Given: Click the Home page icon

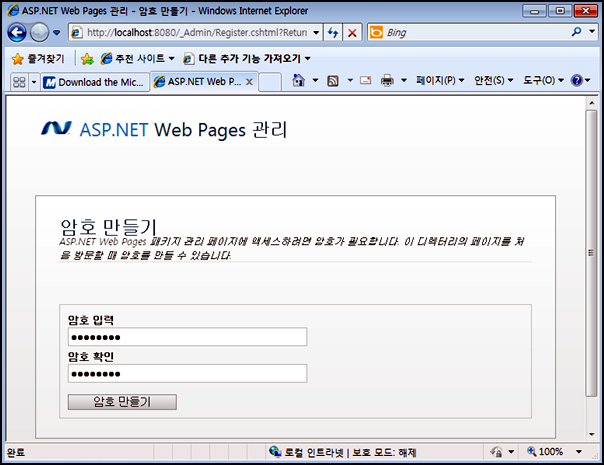Looking at the screenshot, I should click(x=299, y=81).
